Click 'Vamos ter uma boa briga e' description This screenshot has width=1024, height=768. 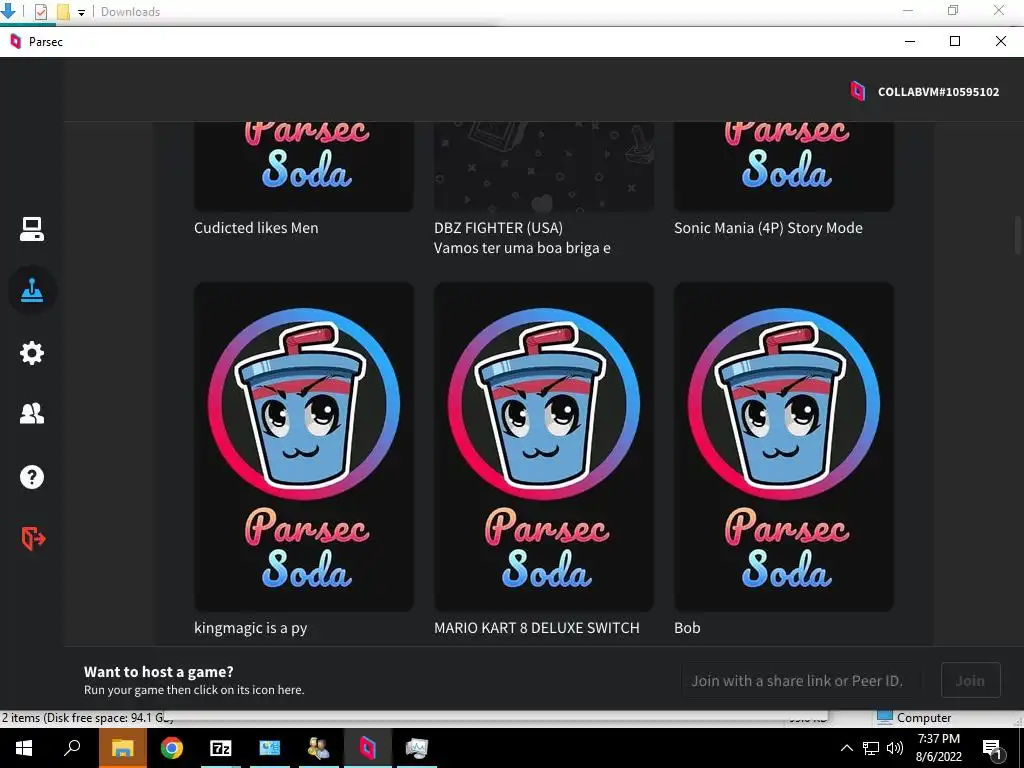click(522, 248)
